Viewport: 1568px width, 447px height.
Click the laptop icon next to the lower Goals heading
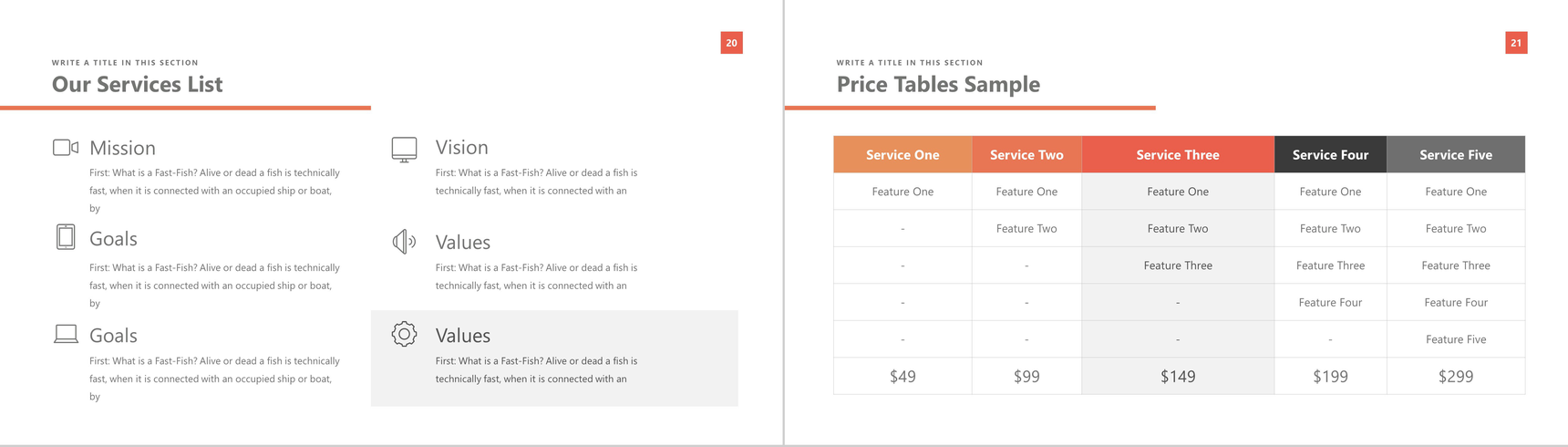(66, 335)
